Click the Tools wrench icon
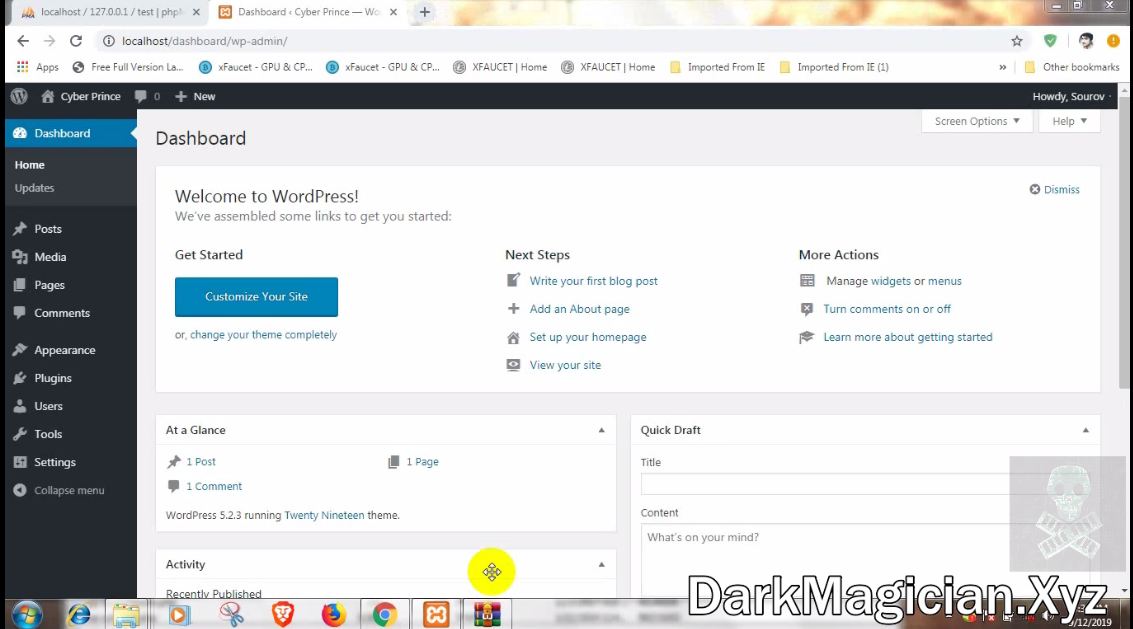This screenshot has width=1133, height=629. tap(20, 434)
